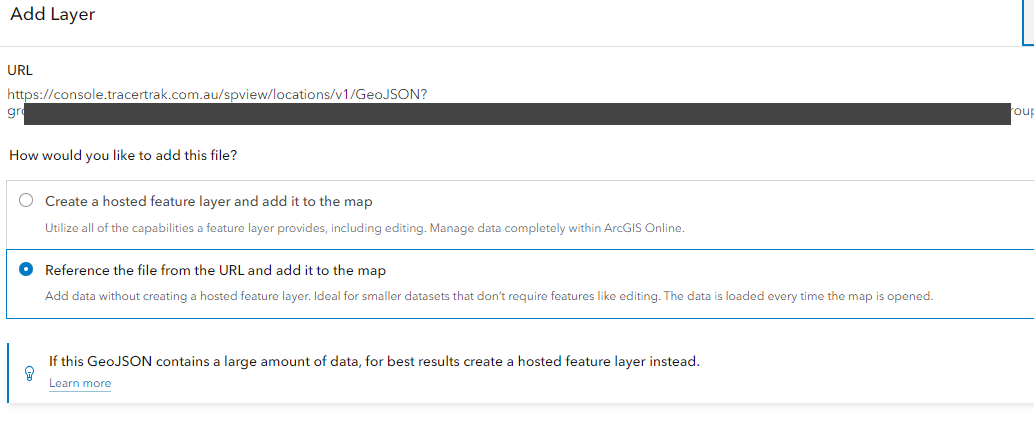Open the Learn more link
1034x424 pixels.
click(x=80, y=384)
